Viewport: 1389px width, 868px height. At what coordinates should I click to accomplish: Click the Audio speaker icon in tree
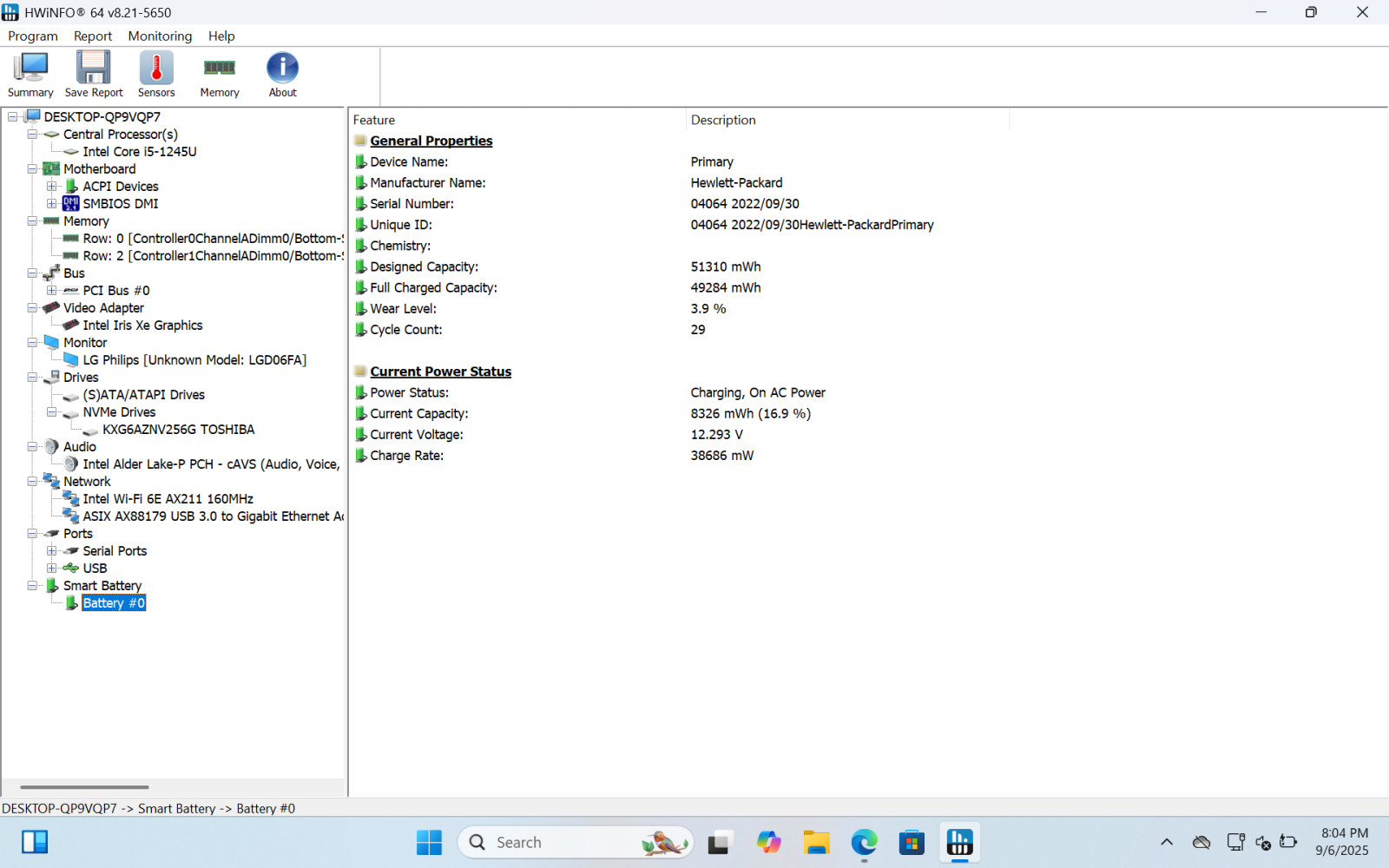coord(51,447)
